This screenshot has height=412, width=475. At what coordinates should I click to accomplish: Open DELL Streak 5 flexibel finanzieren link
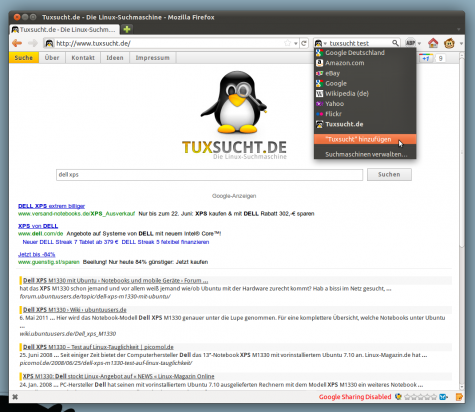[165, 242]
